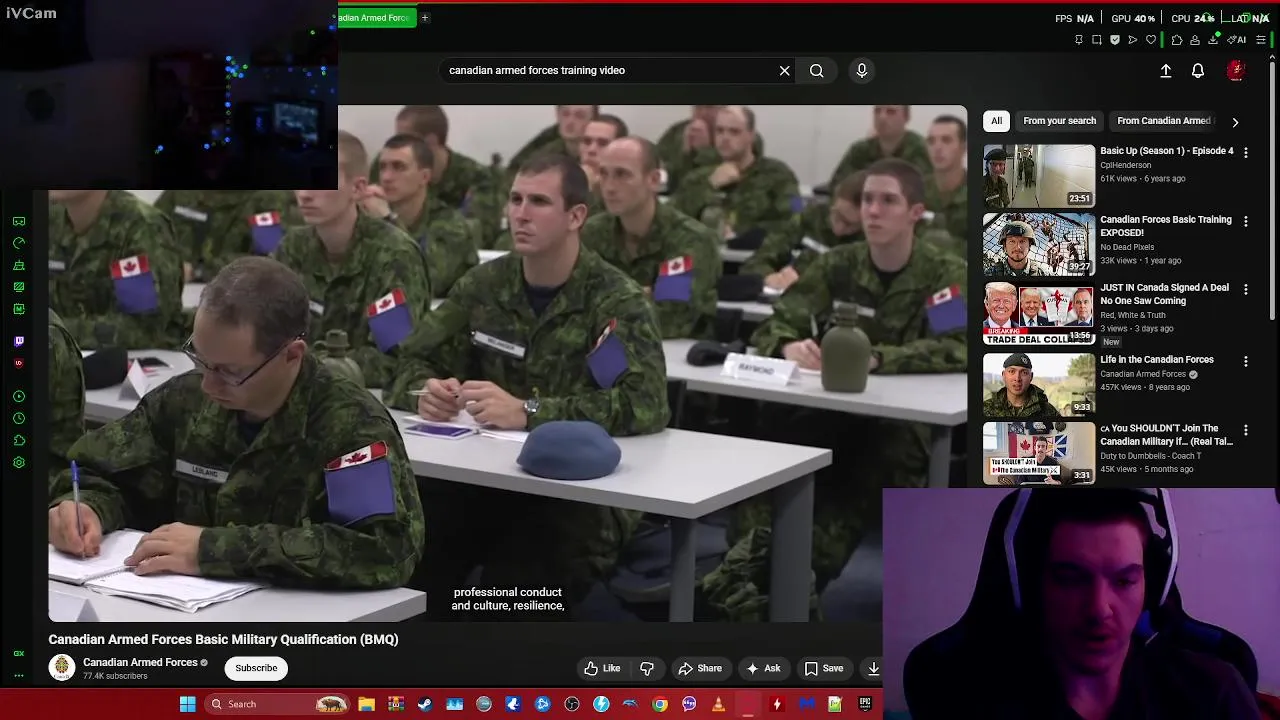The height and width of the screenshot is (720, 1280).
Task: Open File Explorer from taskbar
Action: point(366,704)
